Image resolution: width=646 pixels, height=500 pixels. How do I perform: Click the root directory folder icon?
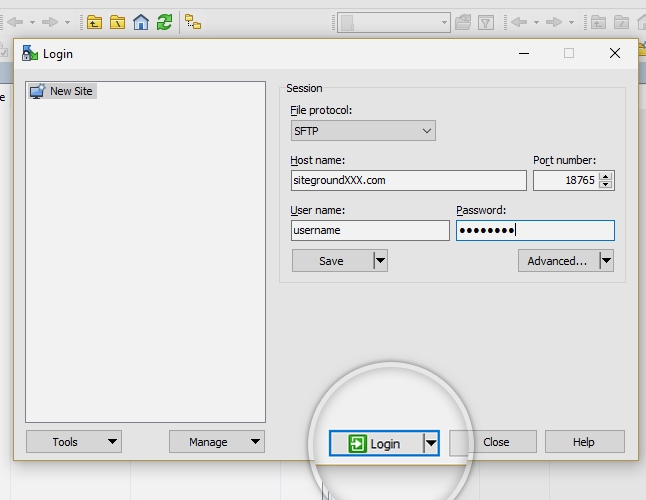click(118, 21)
